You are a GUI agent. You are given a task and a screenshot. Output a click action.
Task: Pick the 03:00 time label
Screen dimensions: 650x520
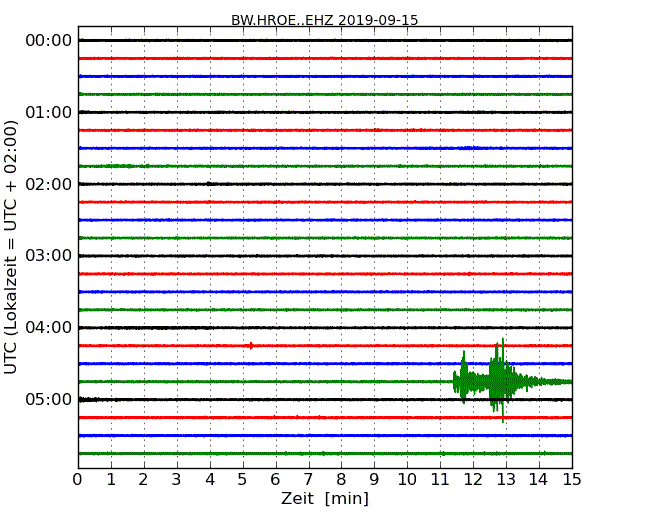point(49,255)
